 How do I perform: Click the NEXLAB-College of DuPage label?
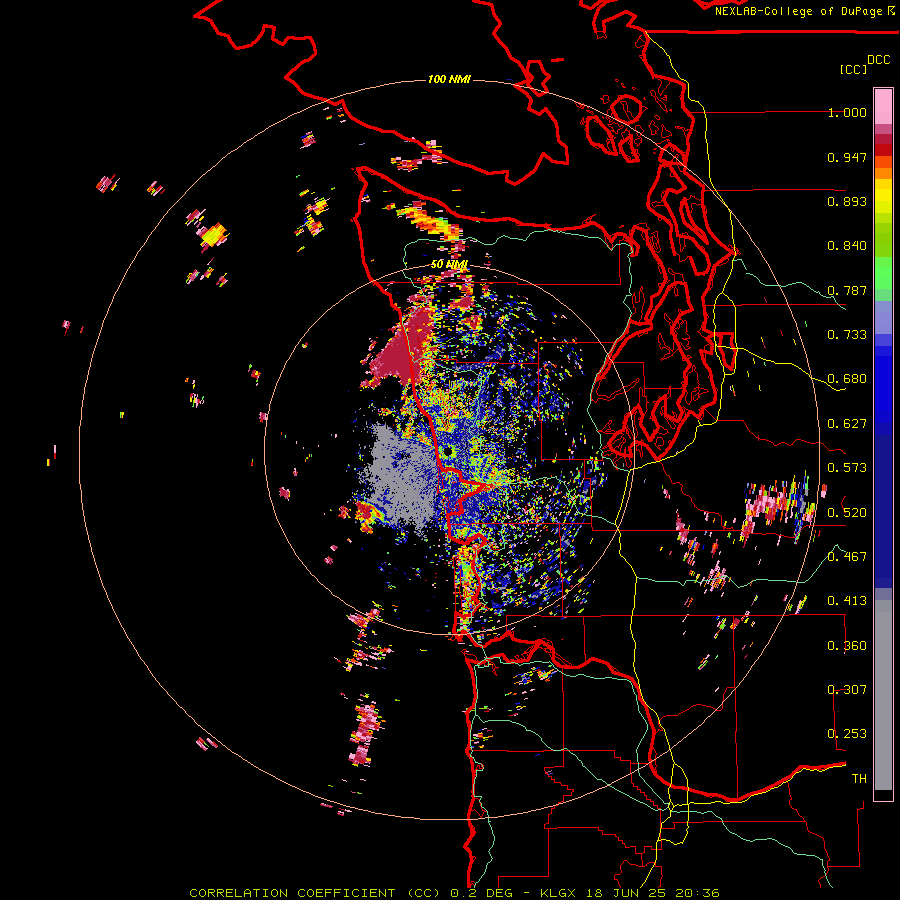(805, 11)
